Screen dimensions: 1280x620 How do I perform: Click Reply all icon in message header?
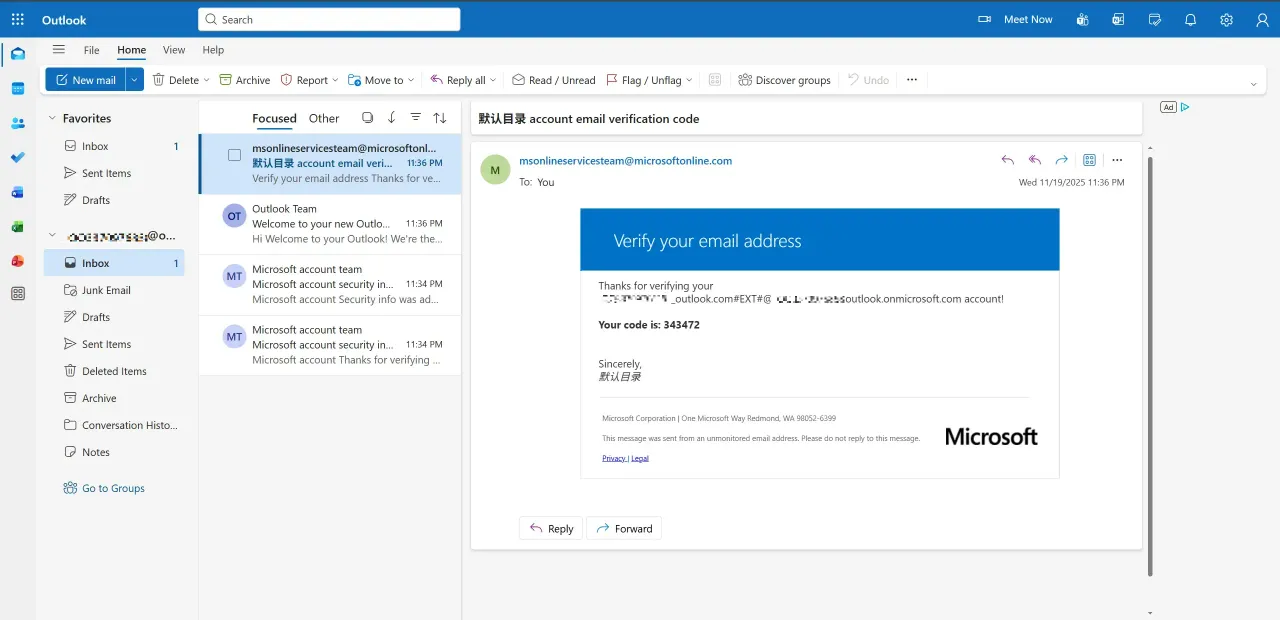tap(1035, 160)
